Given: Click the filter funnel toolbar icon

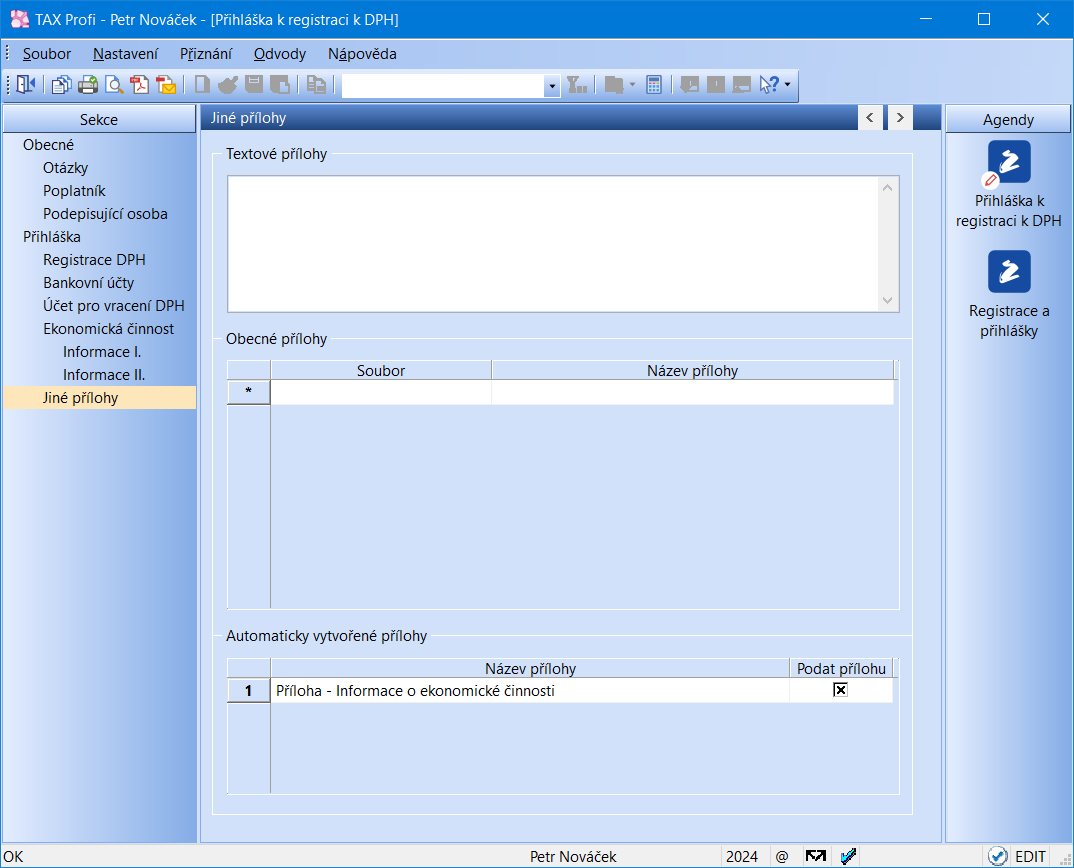Looking at the screenshot, I should (577, 85).
